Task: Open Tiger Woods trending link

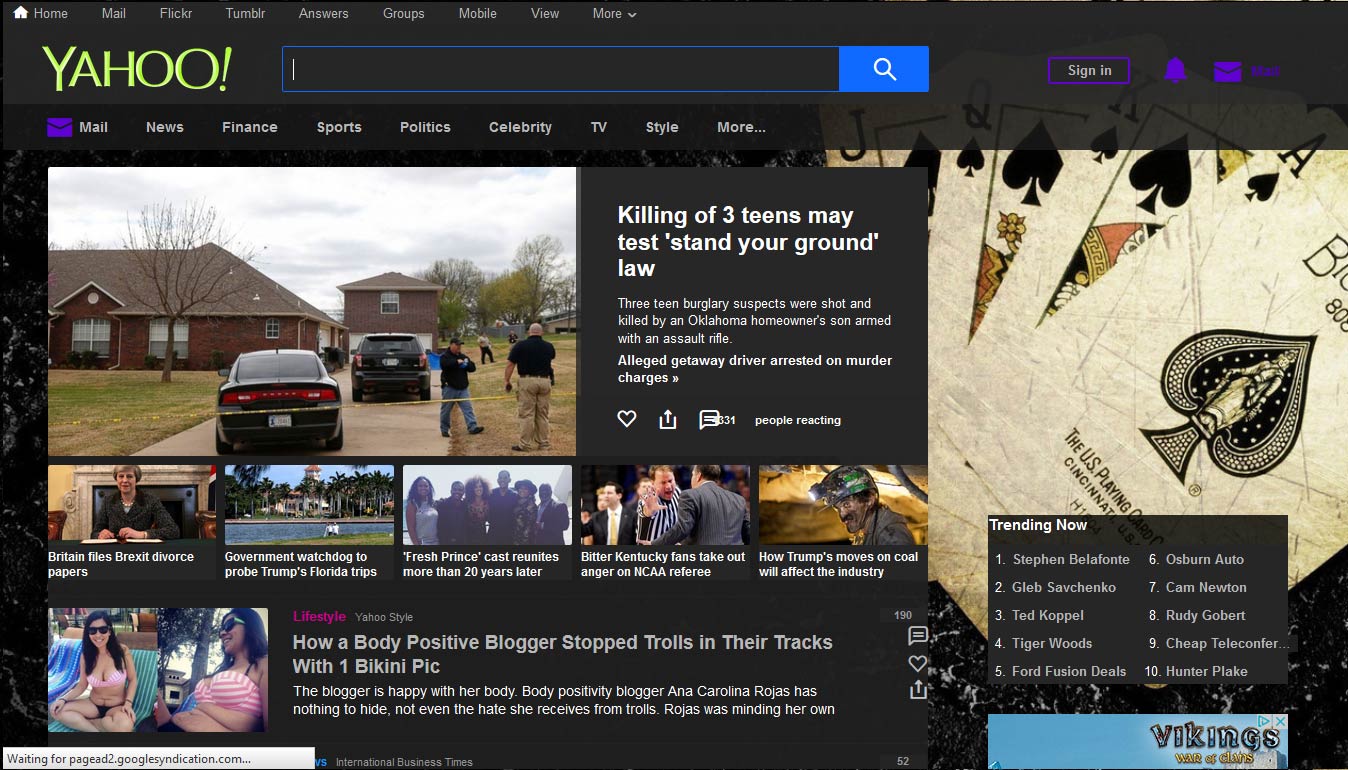Action: (1051, 643)
